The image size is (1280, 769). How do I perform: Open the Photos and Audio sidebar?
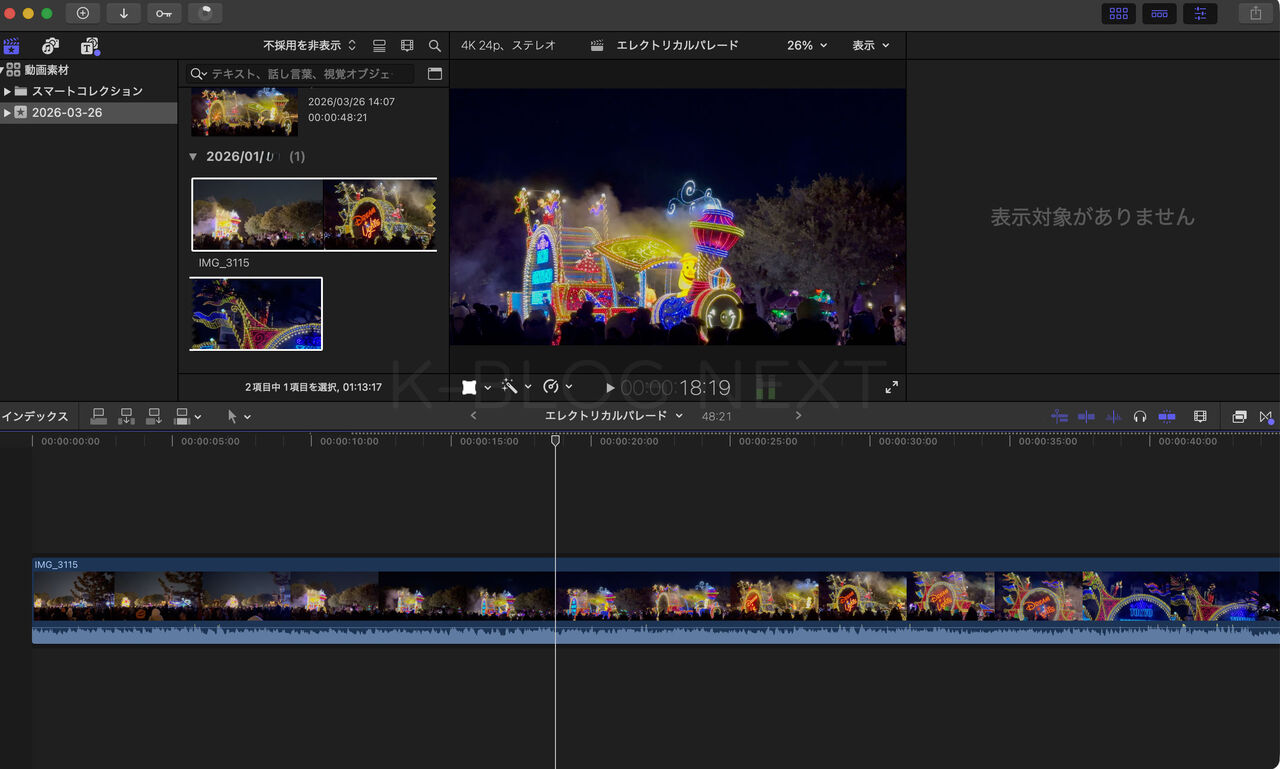coord(50,46)
